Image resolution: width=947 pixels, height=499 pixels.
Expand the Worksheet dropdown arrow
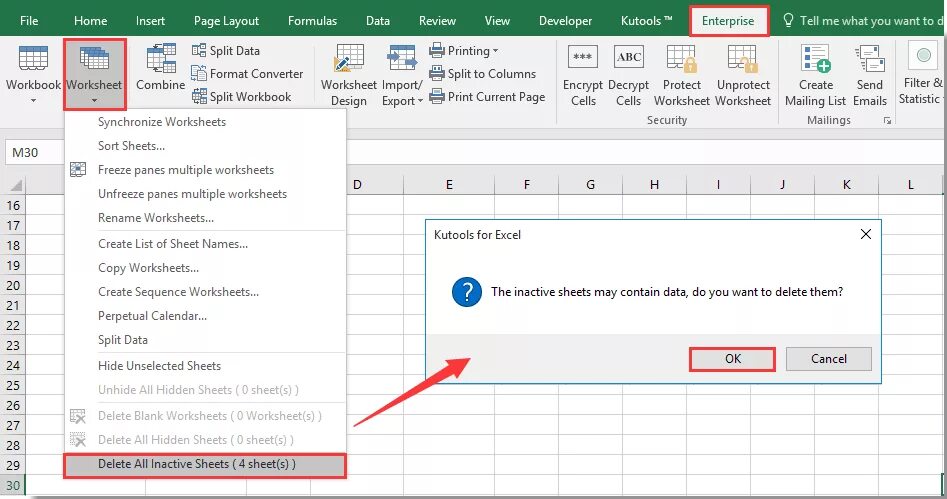94,100
